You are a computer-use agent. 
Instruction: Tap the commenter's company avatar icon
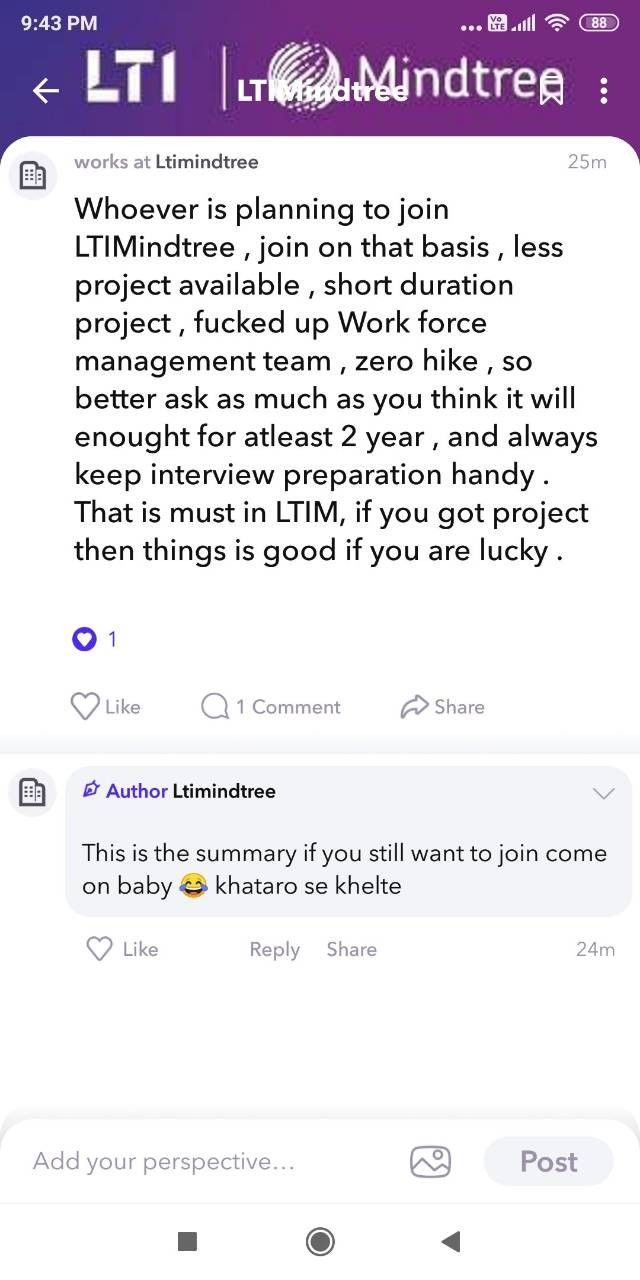click(33, 792)
